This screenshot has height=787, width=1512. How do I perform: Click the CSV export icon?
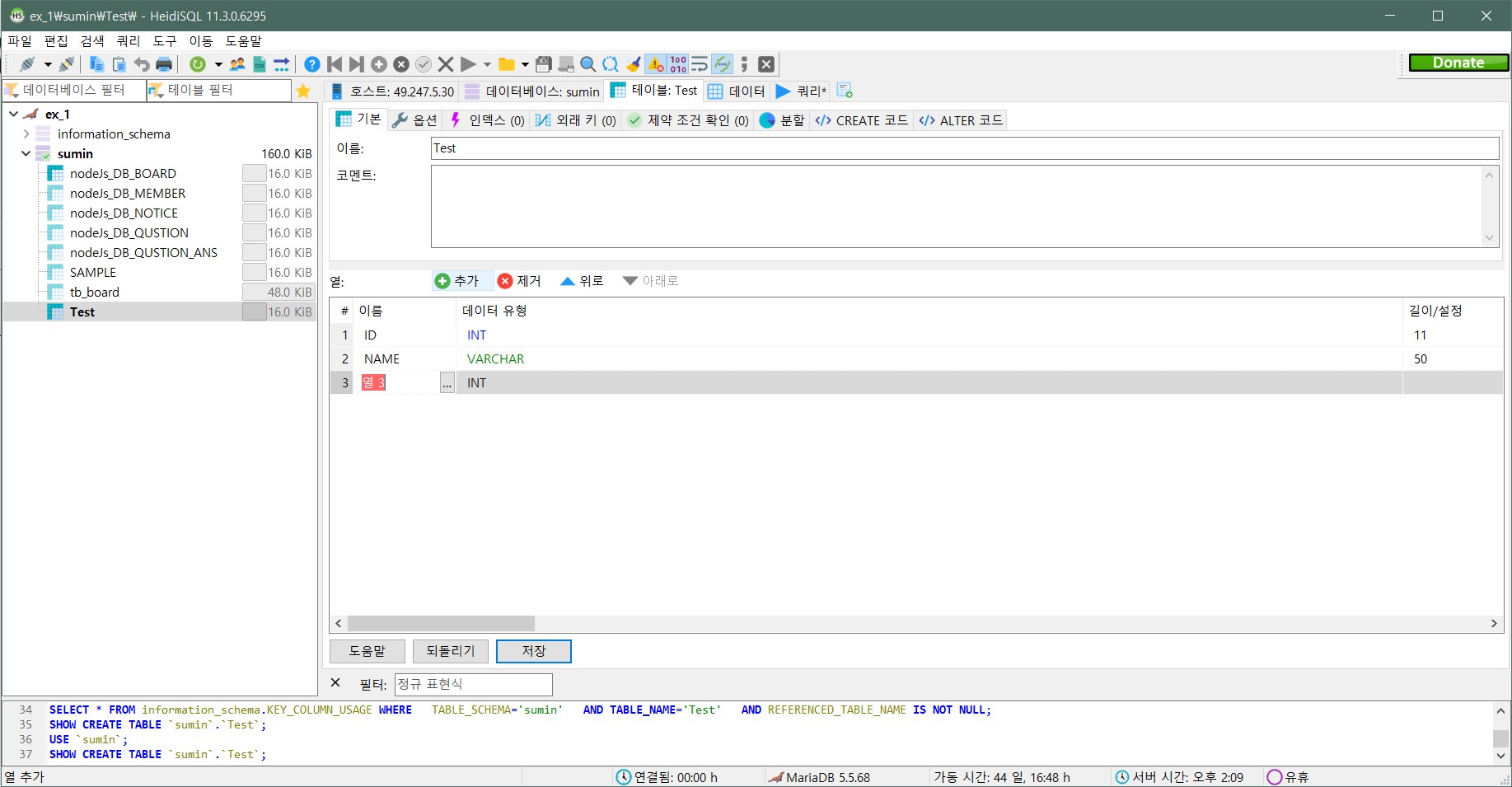coord(260,64)
